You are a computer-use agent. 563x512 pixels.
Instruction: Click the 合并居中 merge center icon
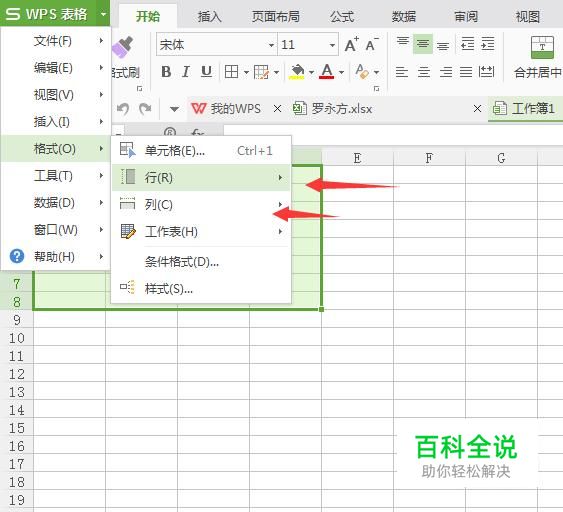pos(542,47)
